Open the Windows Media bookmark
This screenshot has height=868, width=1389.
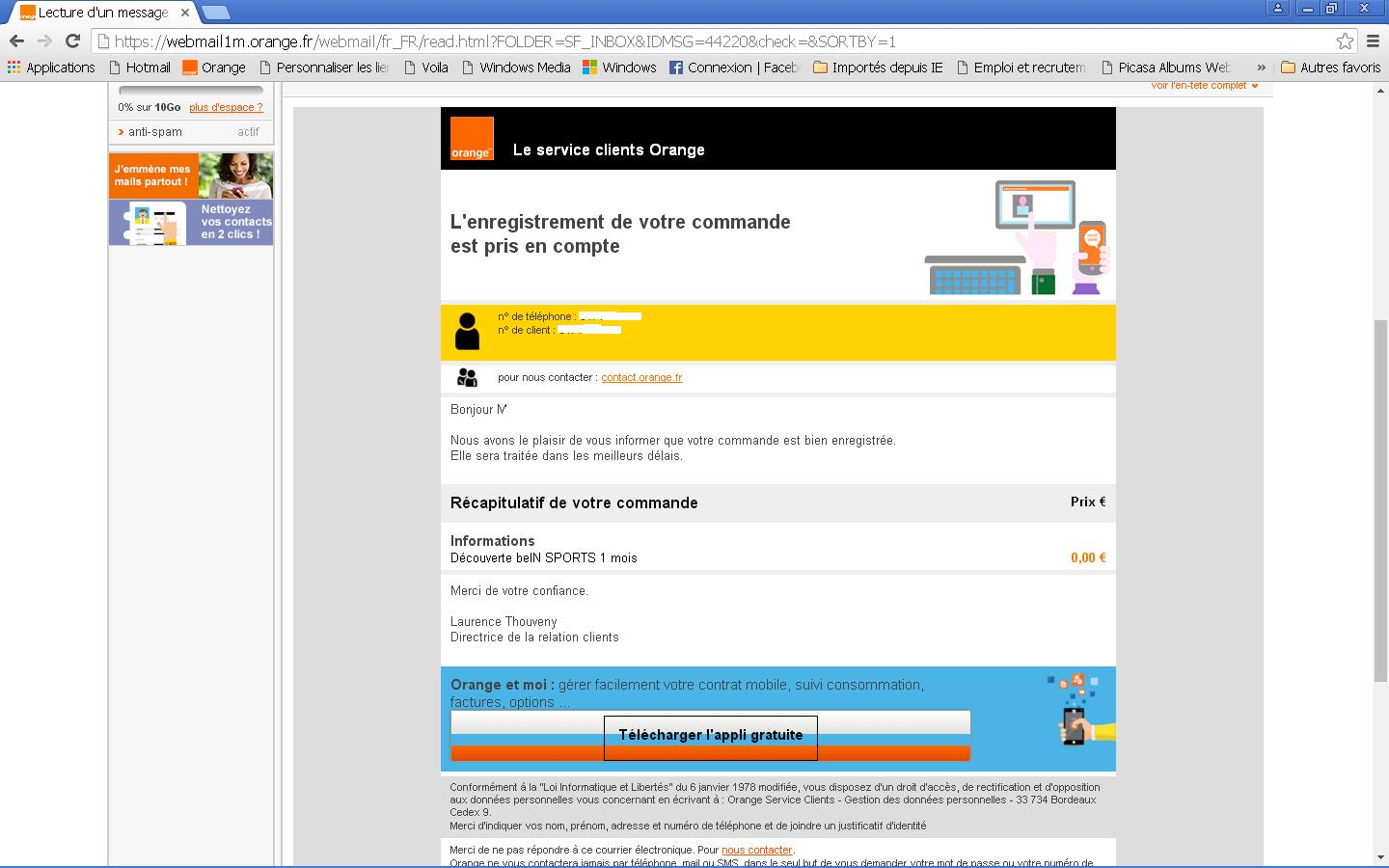pyautogui.click(x=516, y=68)
